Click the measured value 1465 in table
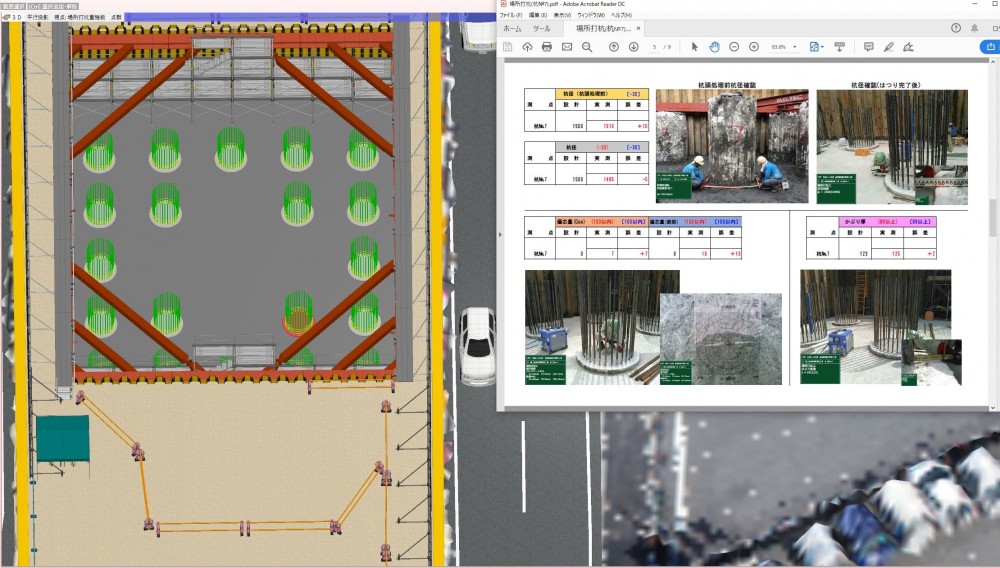Viewport: 1000px width, 568px height. pyautogui.click(x=608, y=179)
